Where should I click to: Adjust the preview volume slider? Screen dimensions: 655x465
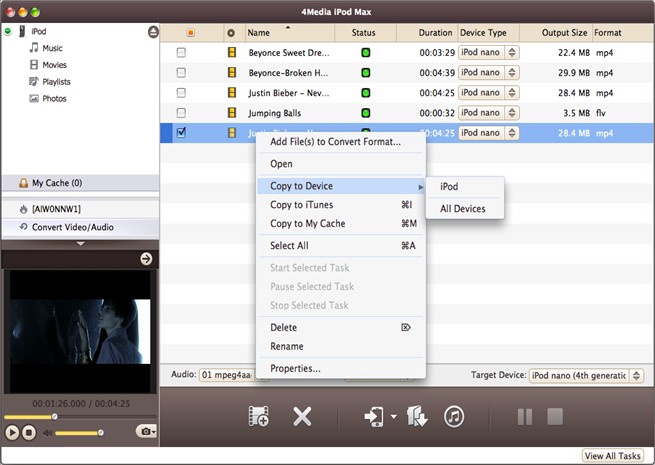79,433
